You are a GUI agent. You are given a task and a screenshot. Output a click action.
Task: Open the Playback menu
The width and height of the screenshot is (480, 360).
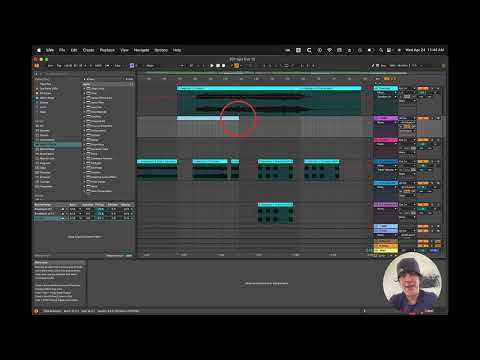pos(107,50)
